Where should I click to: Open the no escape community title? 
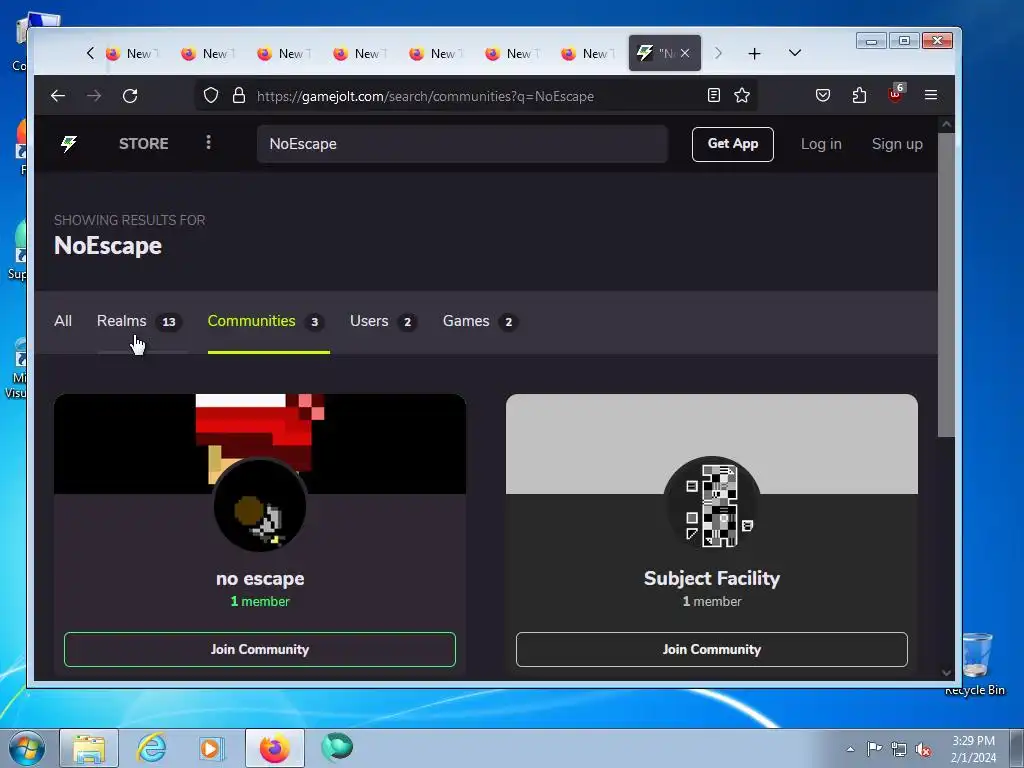(260, 579)
